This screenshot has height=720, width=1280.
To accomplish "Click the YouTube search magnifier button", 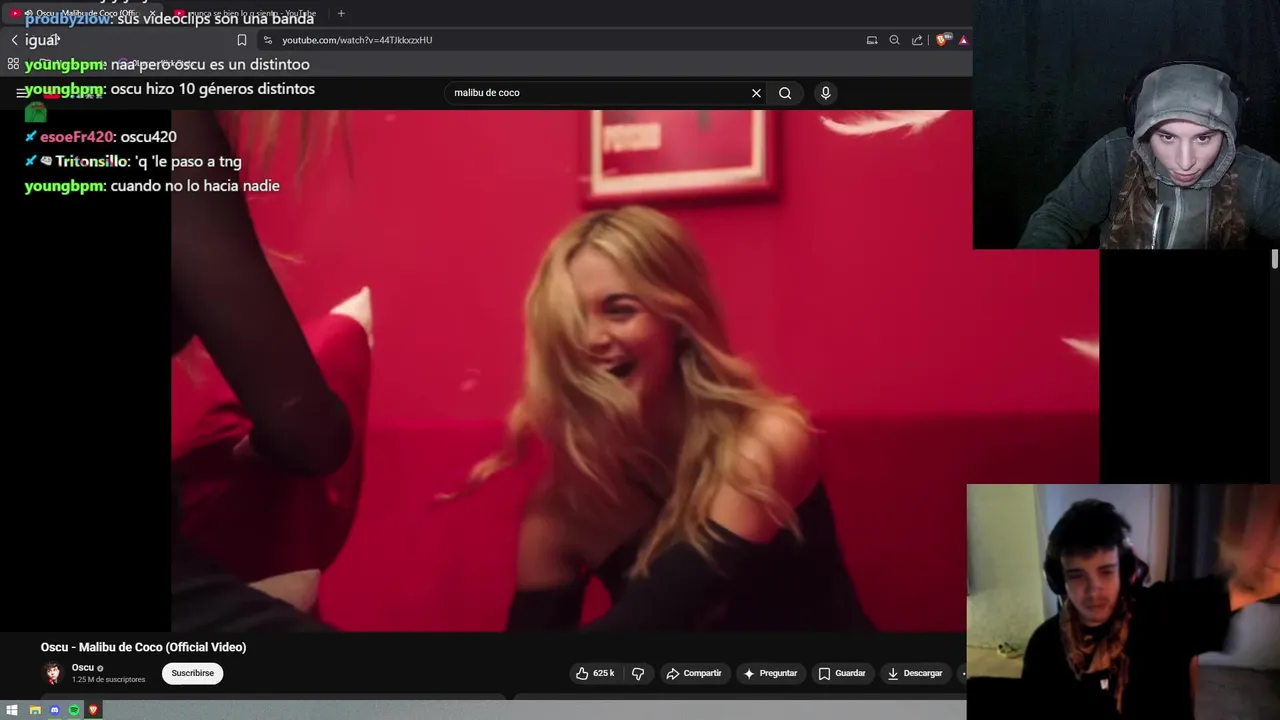I will (x=785, y=93).
